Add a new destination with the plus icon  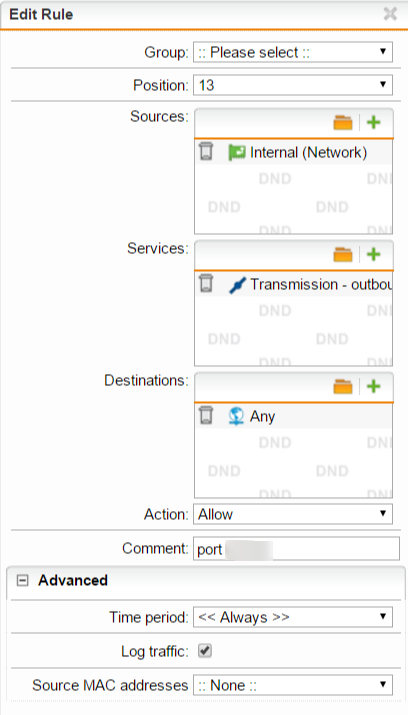tap(374, 386)
